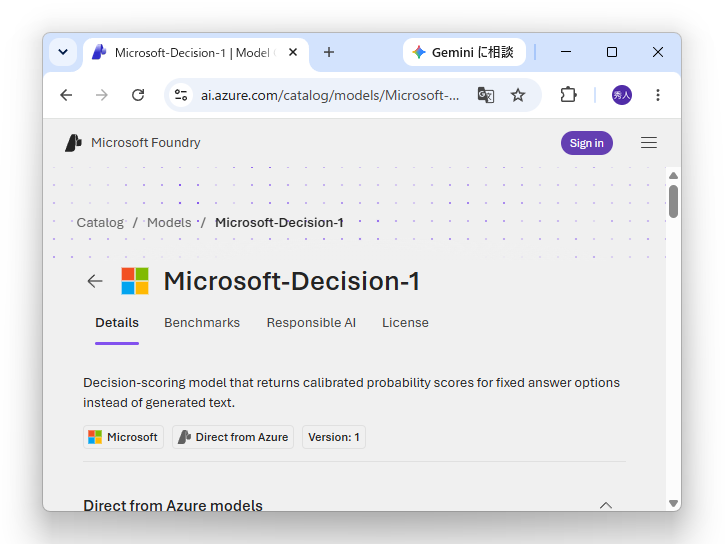Screen dimensions: 725x544
Task: Click the Gemini に相談 button
Action: click(464, 52)
